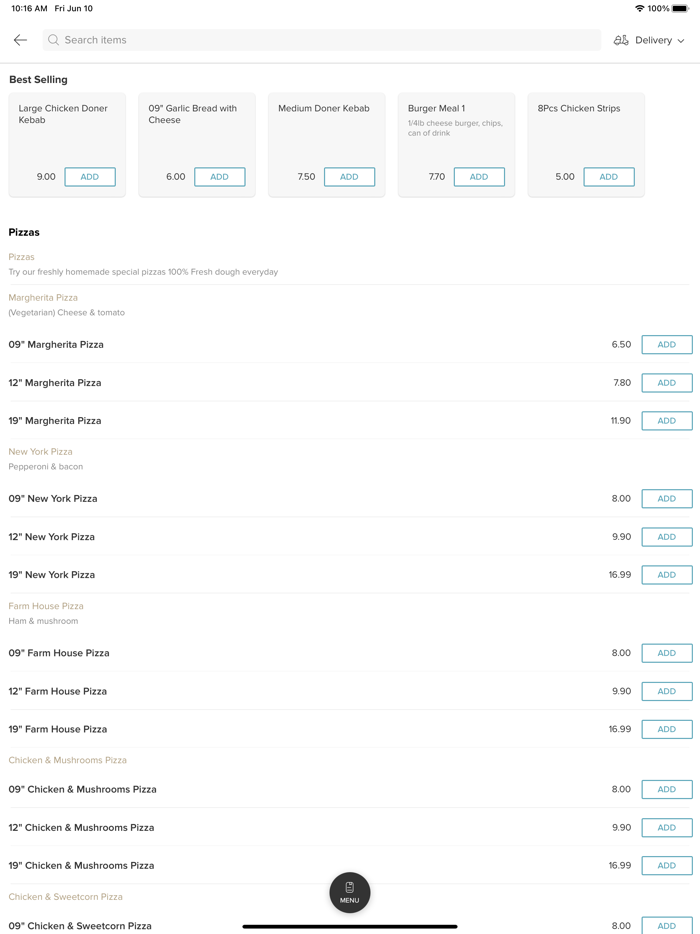Viewport: 700px width, 934px height.
Task: Add 8Pcs Chicken Strips
Action: (x=609, y=177)
